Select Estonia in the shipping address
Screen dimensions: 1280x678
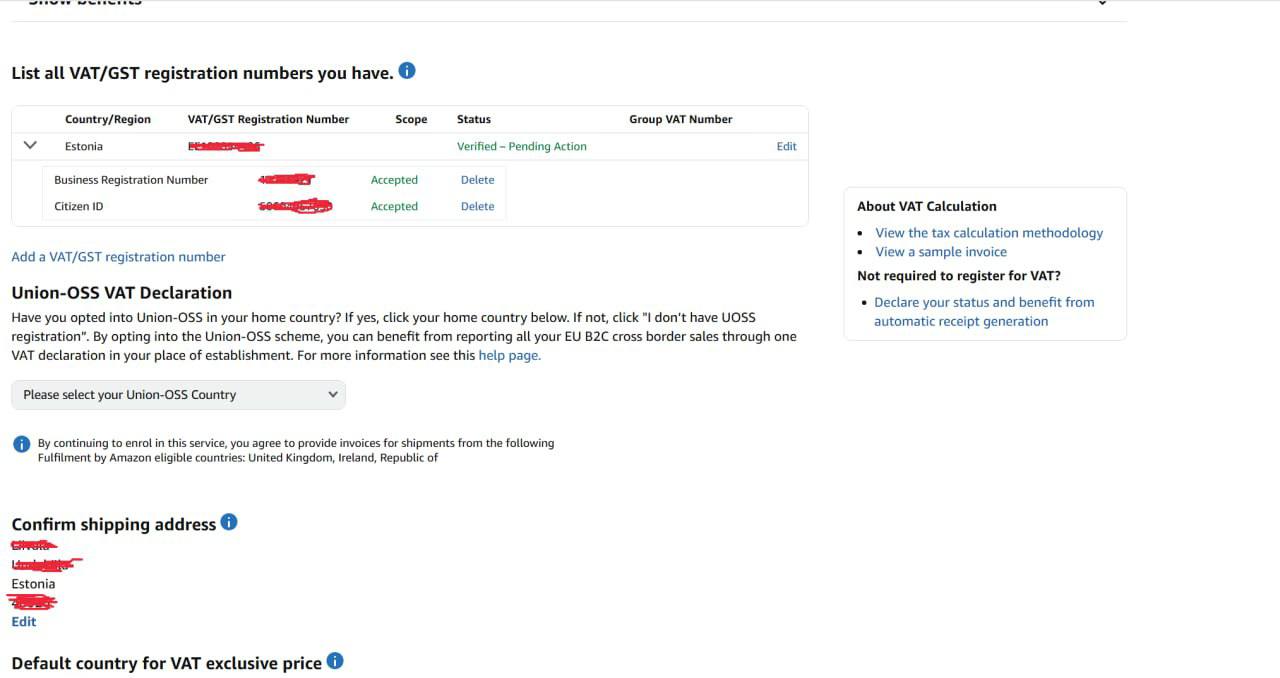click(33, 584)
